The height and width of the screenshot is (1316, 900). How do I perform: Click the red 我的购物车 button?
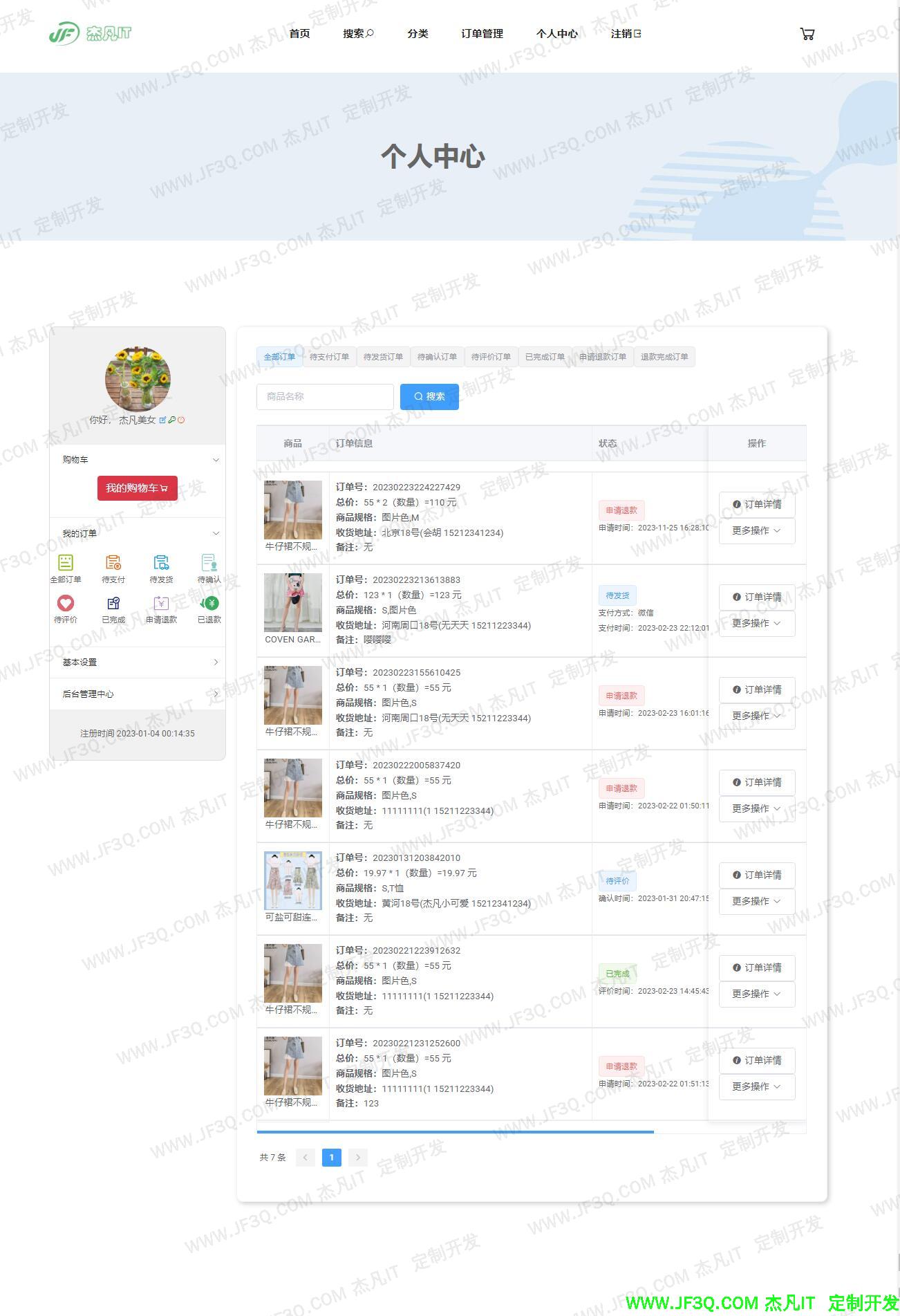[137, 488]
